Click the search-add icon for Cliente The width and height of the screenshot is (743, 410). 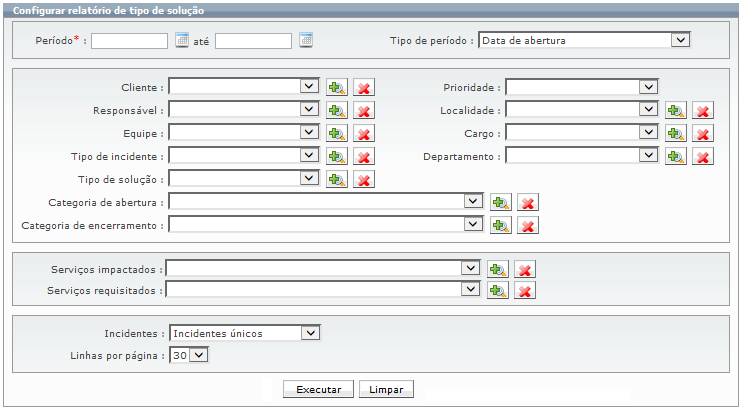[x=336, y=87]
